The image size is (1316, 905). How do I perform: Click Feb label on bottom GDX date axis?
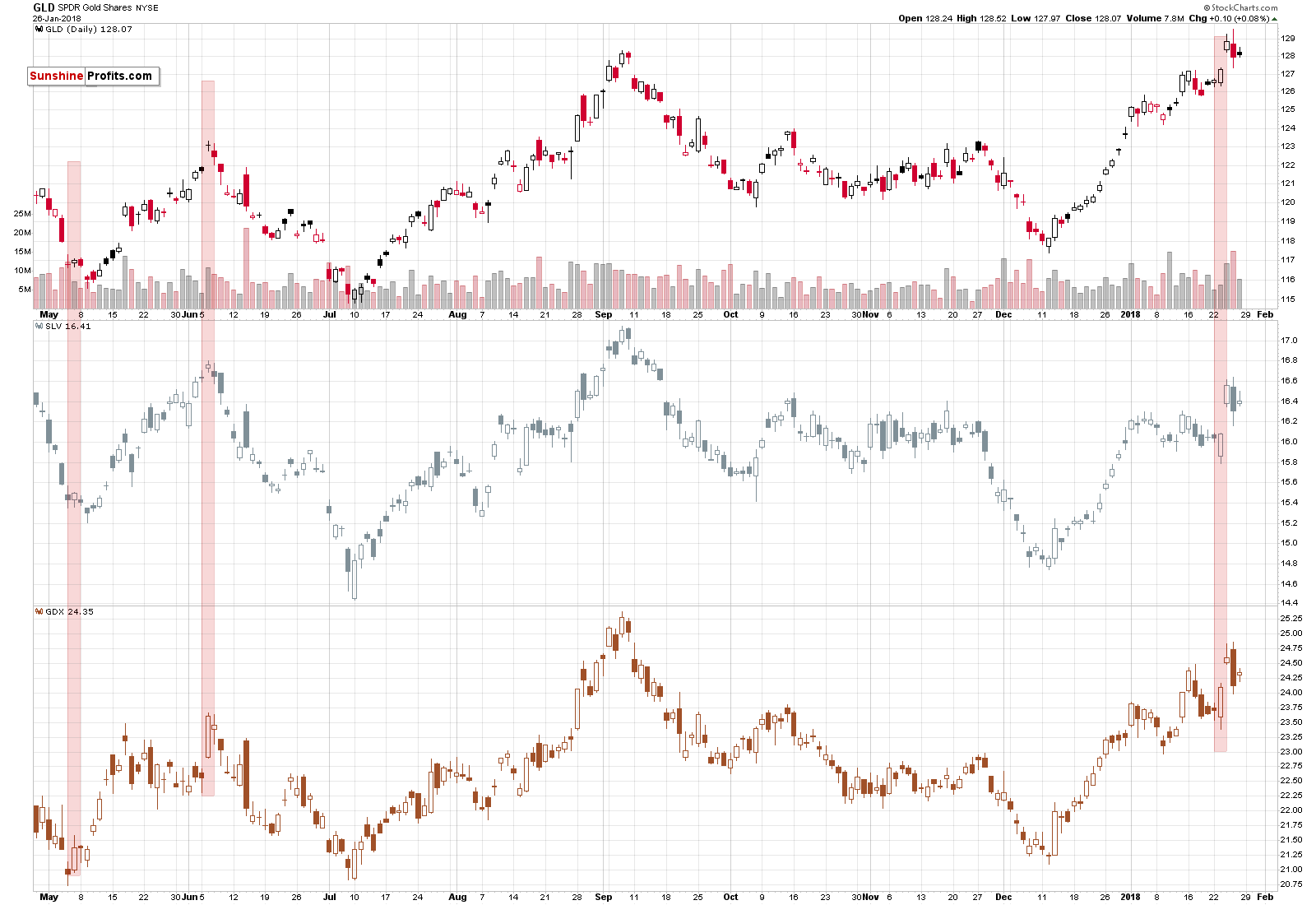coord(1265,897)
